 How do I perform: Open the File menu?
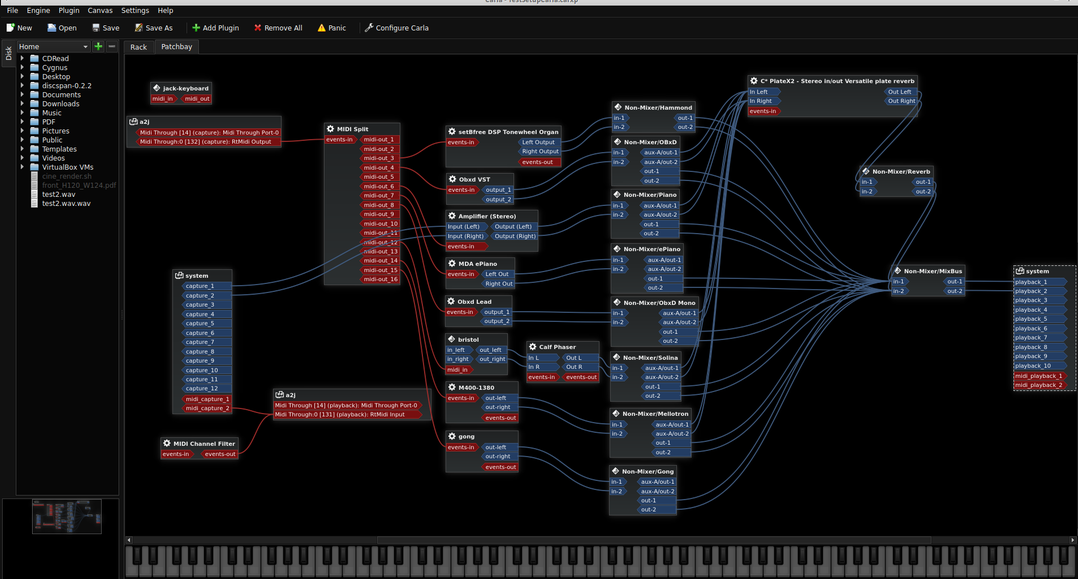point(12,10)
